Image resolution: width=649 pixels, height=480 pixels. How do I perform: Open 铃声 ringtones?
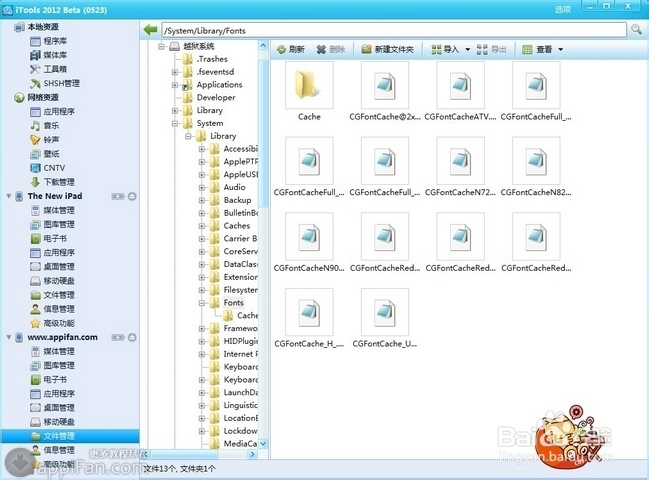(x=45, y=139)
